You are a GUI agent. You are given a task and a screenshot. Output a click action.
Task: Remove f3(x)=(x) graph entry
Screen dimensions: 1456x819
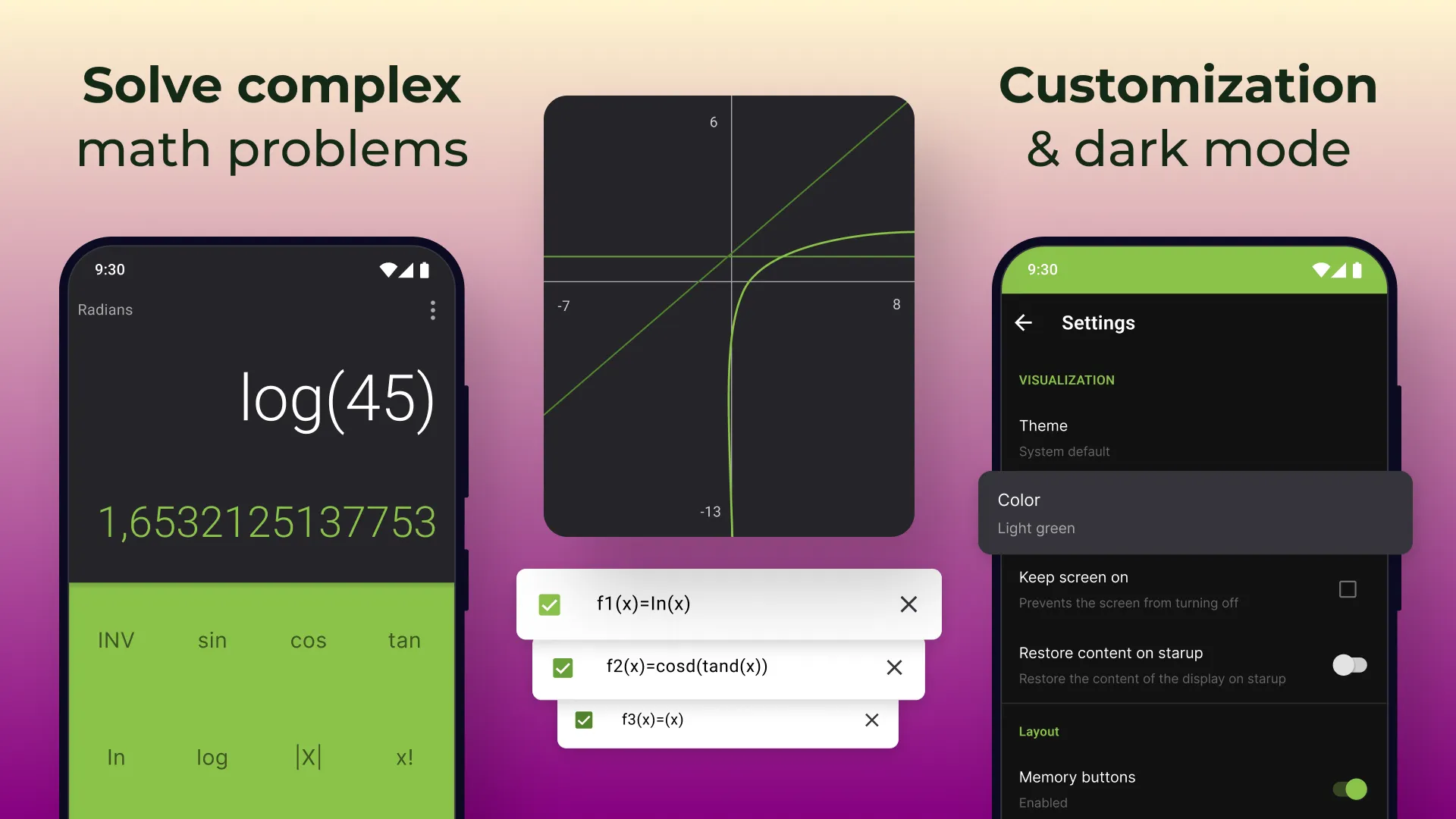(x=871, y=720)
